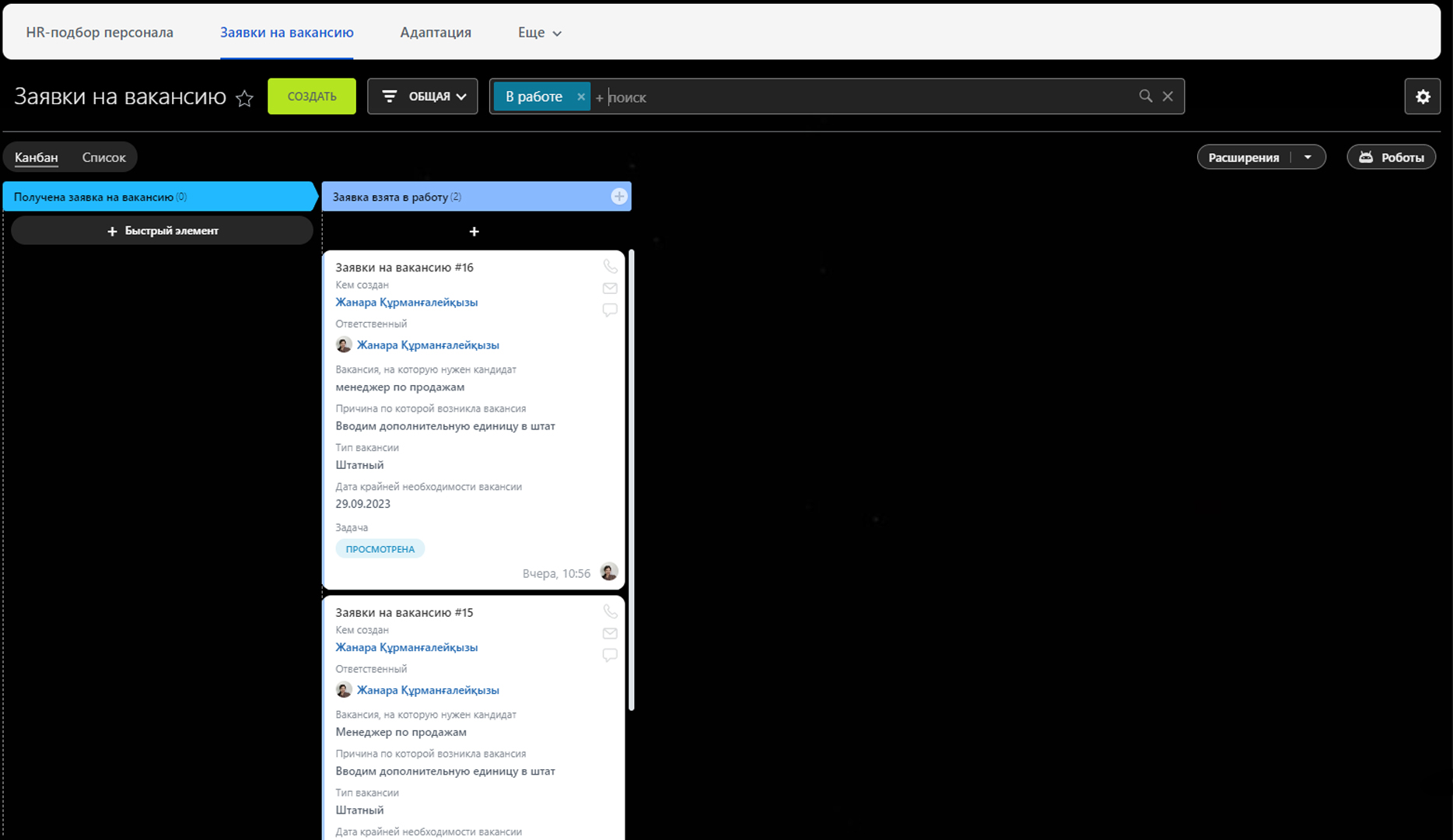Open settings gear in top right

[1422, 96]
